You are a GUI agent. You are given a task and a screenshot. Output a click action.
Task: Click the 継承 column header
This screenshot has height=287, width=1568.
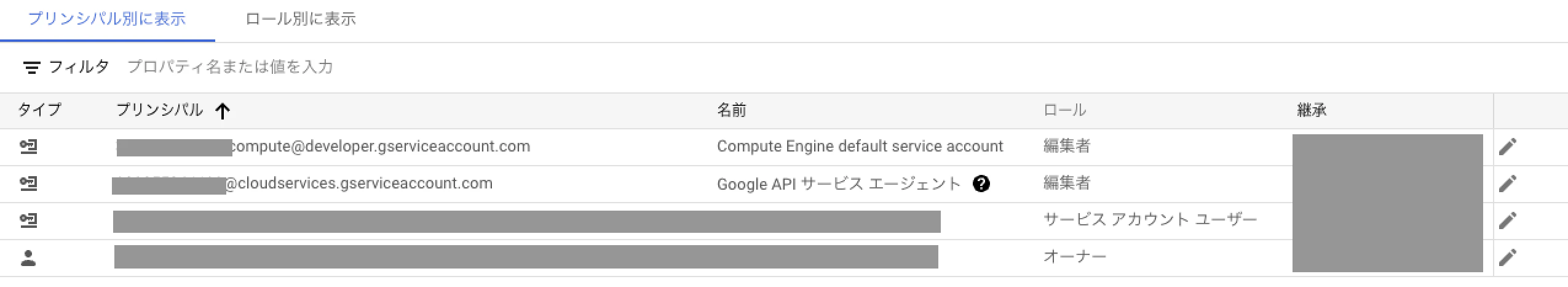click(x=1312, y=110)
